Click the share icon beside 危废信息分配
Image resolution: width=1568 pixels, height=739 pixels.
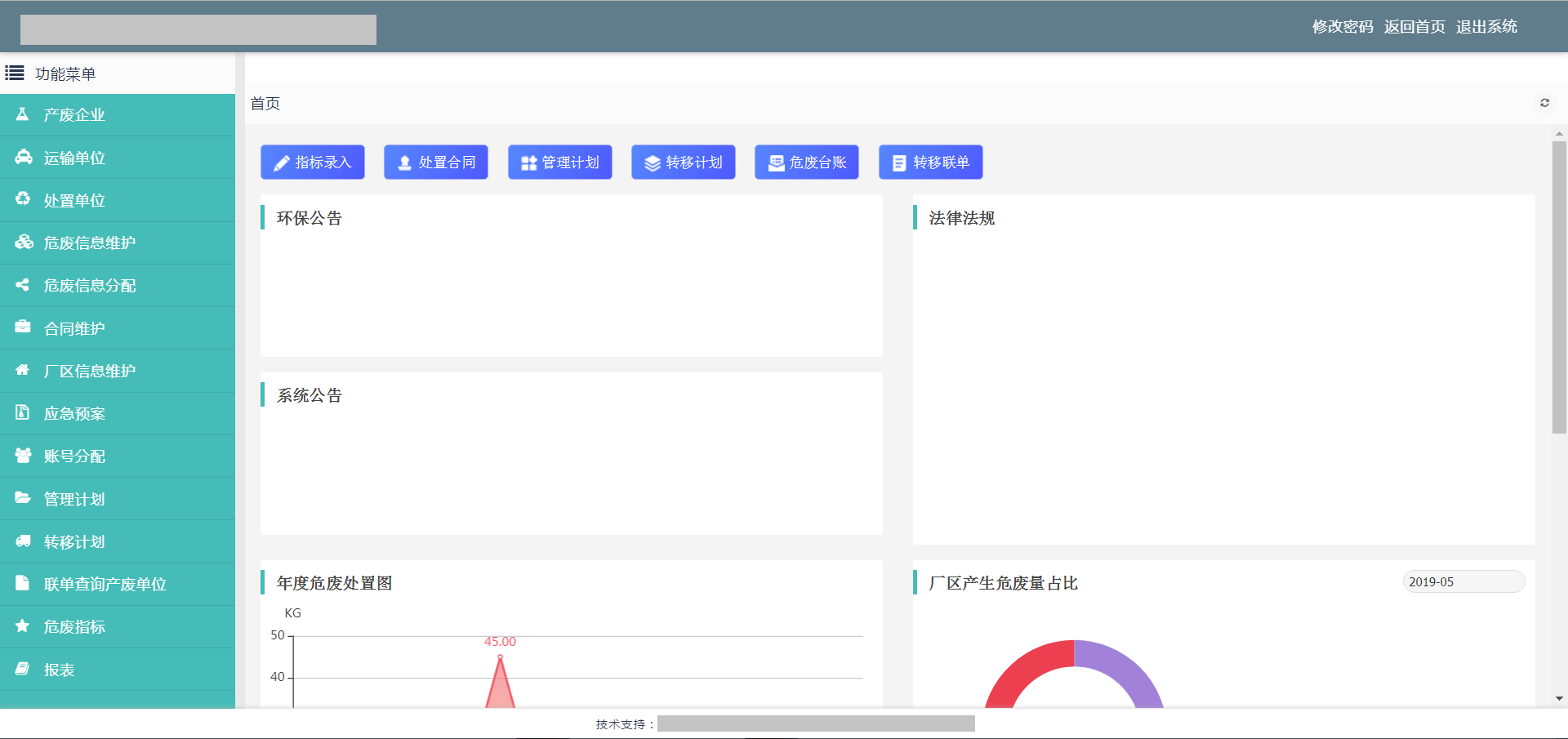pyautogui.click(x=23, y=284)
